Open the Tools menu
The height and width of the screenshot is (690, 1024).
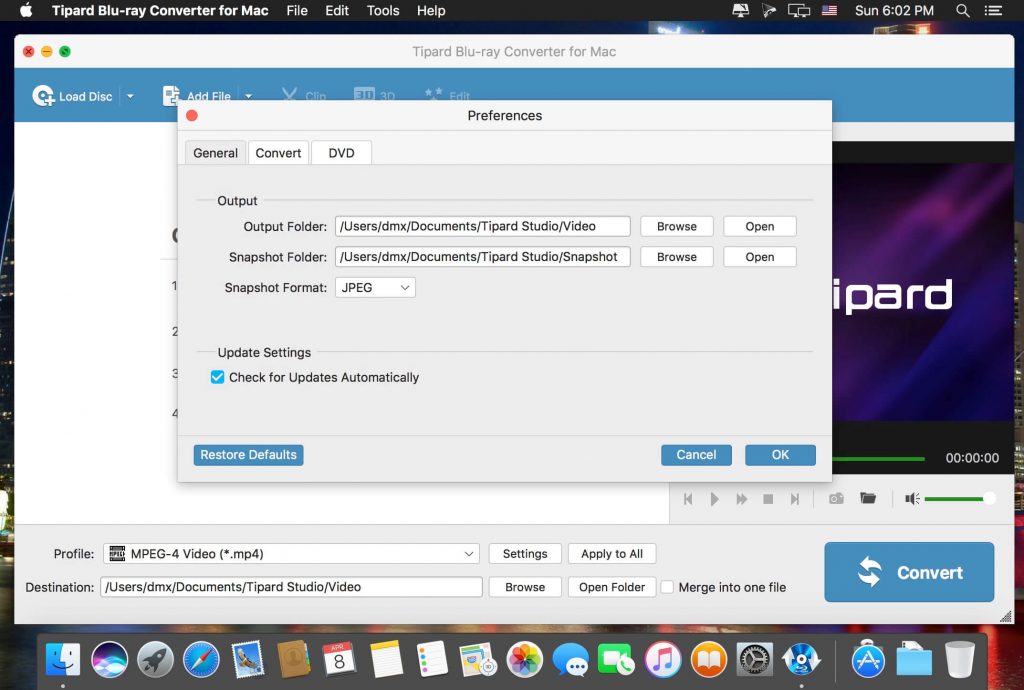coord(382,11)
